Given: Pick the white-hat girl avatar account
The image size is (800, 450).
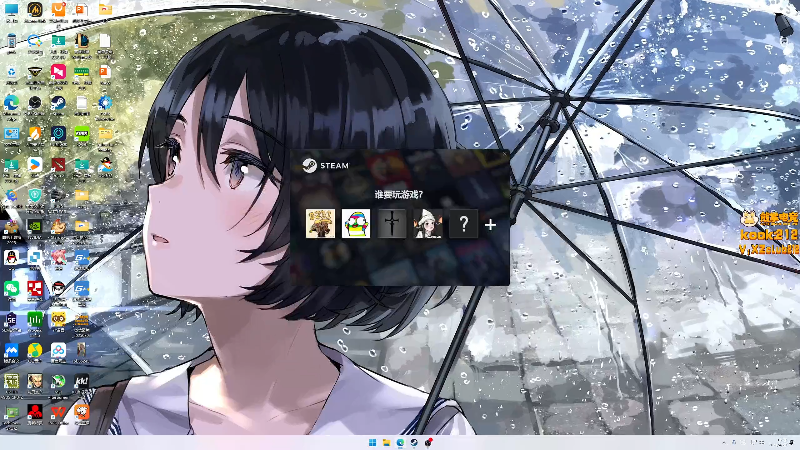Looking at the screenshot, I should pos(428,223).
